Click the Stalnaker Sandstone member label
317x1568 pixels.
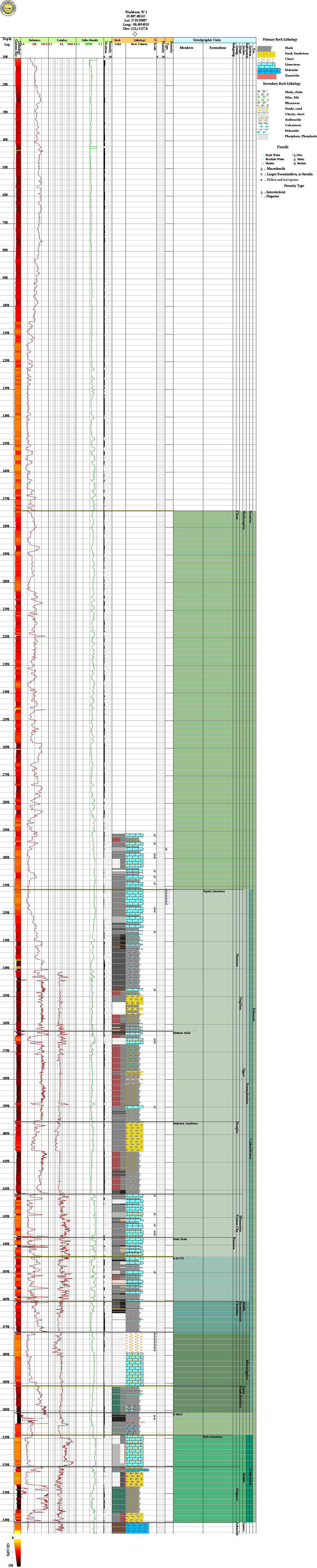pyautogui.click(x=185, y=1124)
